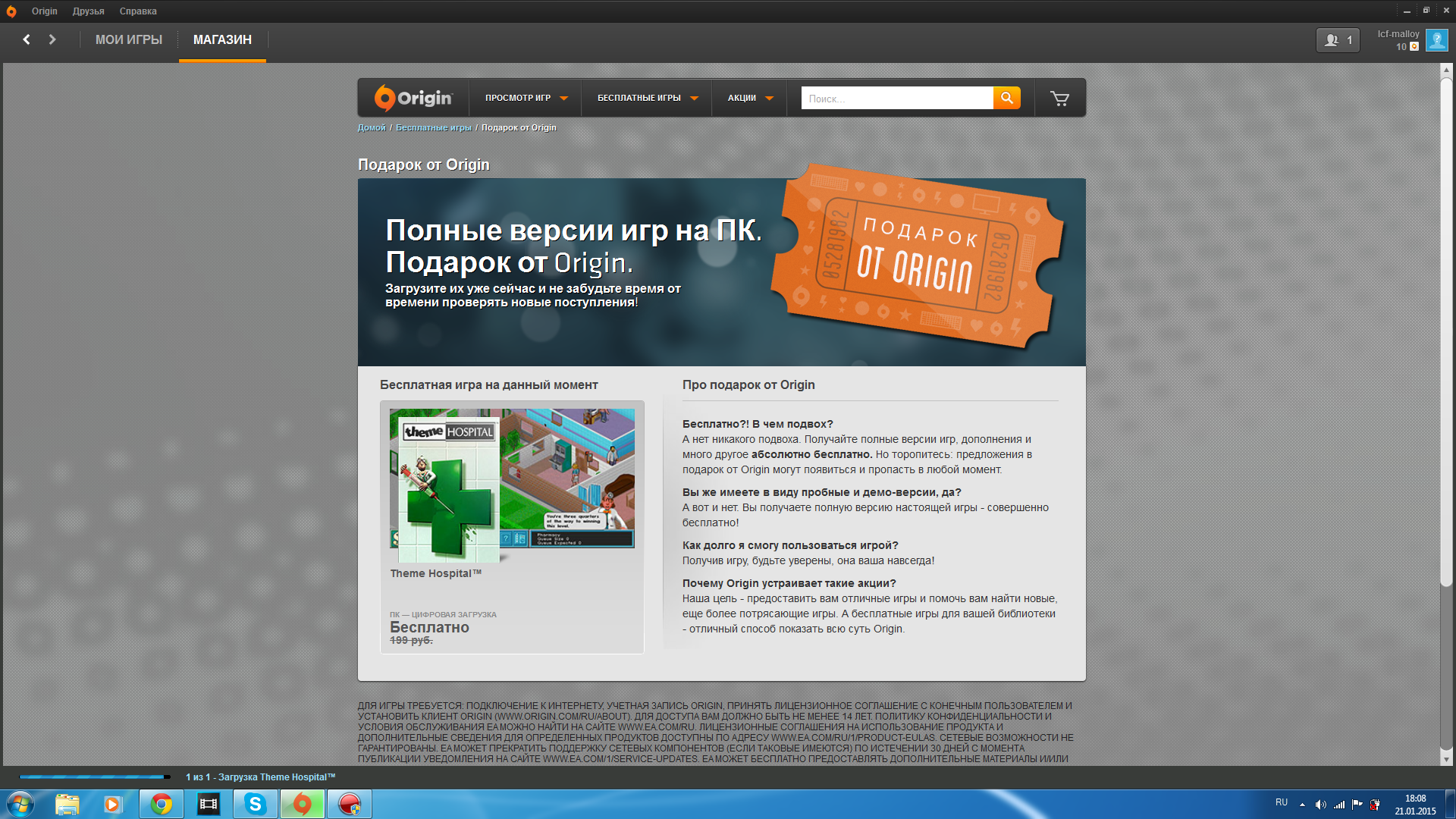1456x819 pixels.
Task: Click the network signal tray icon
Action: pyautogui.click(x=1339, y=805)
